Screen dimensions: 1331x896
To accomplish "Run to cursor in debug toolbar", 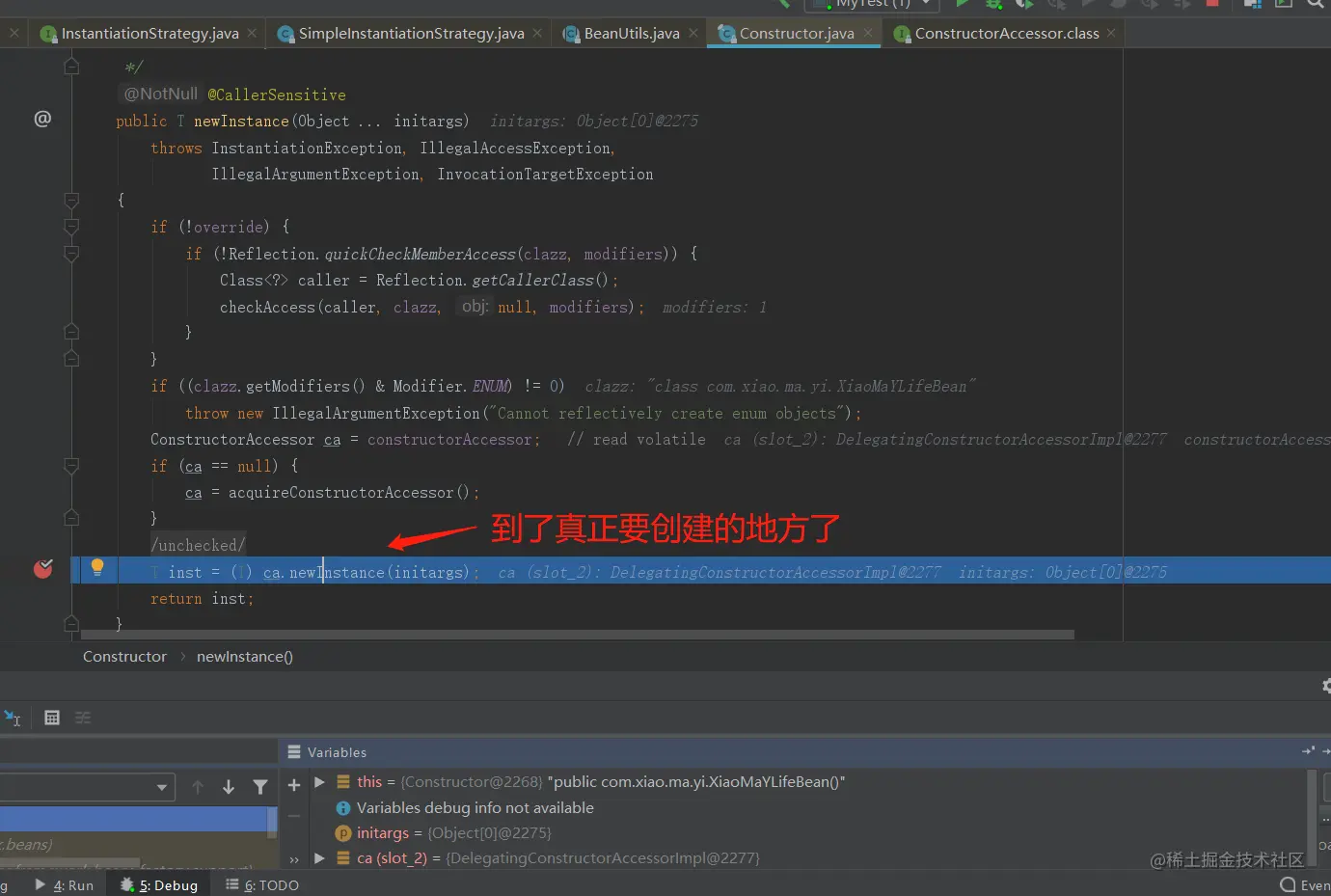I will click(x=13, y=718).
